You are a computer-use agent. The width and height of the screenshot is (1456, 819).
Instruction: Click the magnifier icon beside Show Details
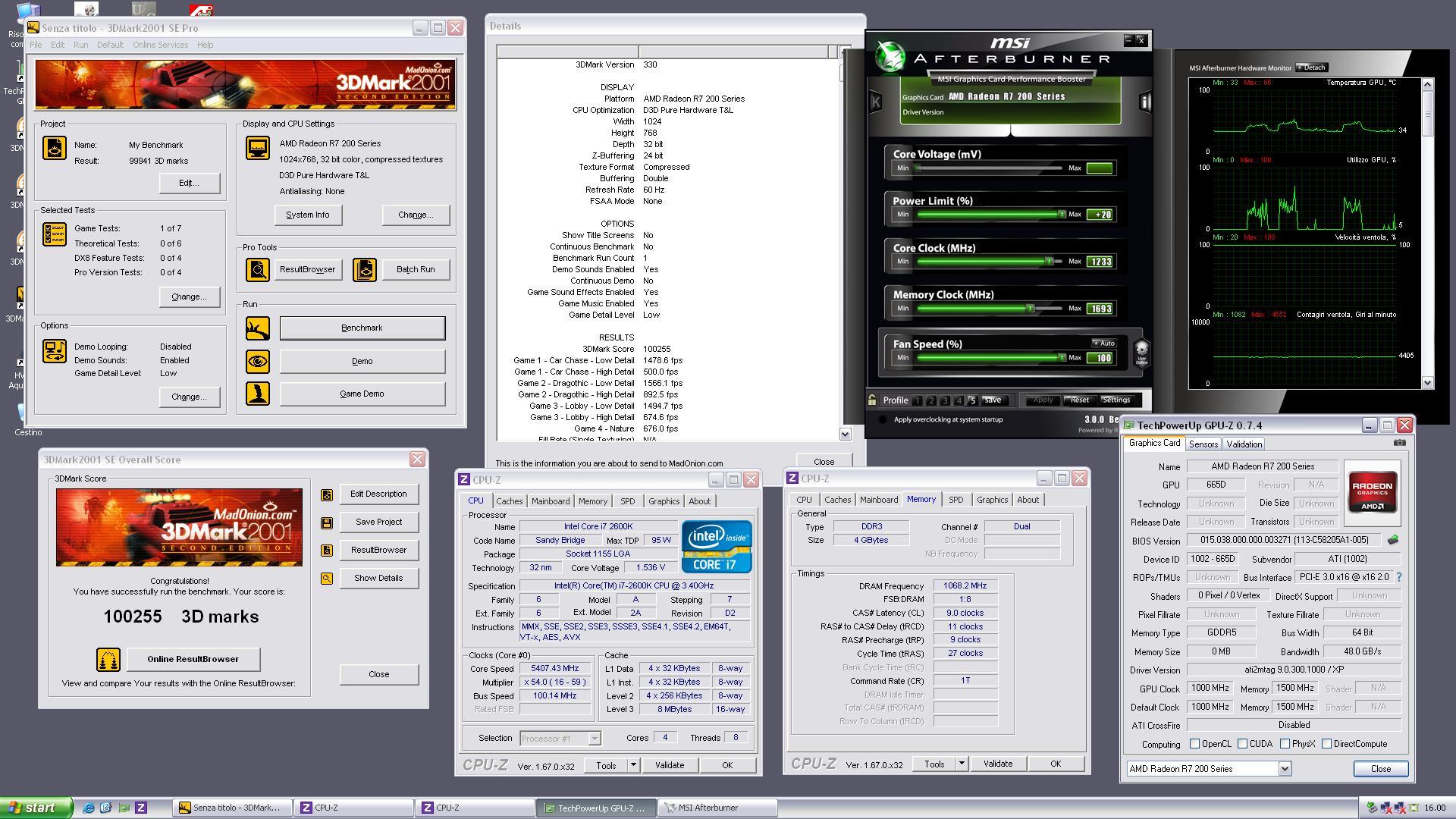[327, 579]
